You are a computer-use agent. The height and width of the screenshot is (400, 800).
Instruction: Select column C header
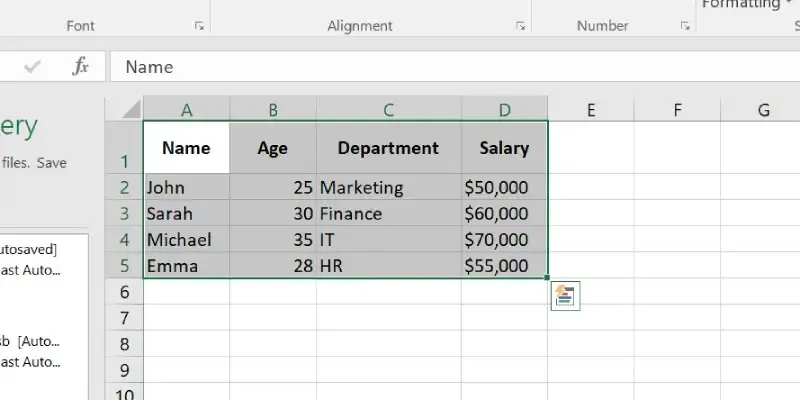pyautogui.click(x=388, y=109)
